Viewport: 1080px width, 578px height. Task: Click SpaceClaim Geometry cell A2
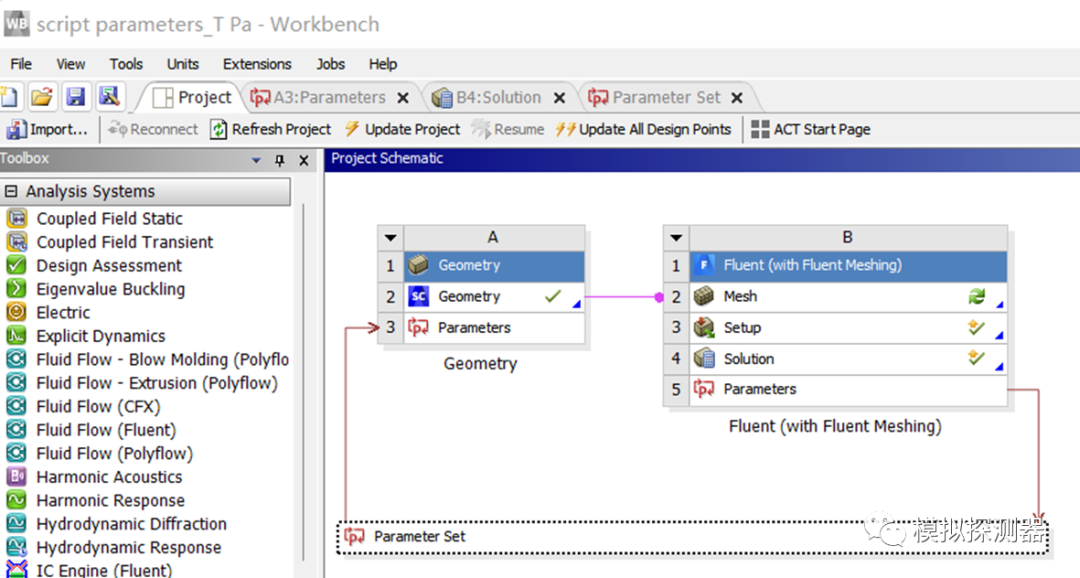494,296
